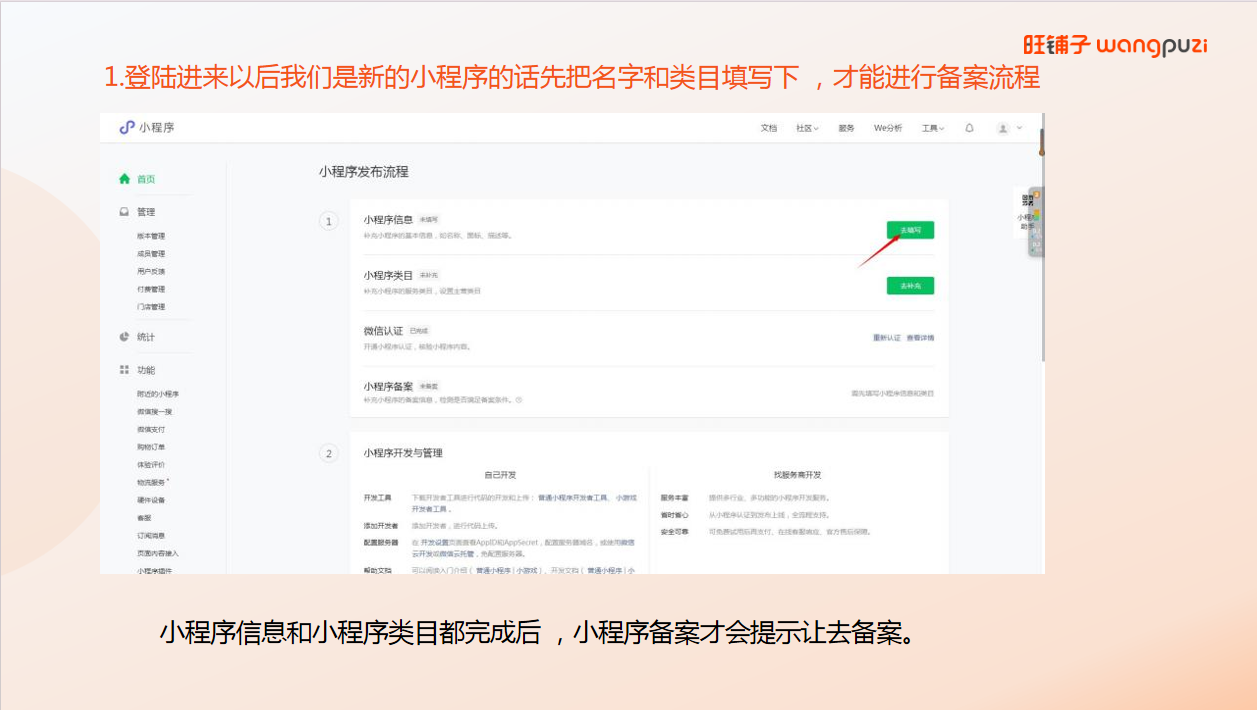
Task: Select 首页 in the sidebar
Action: point(146,179)
